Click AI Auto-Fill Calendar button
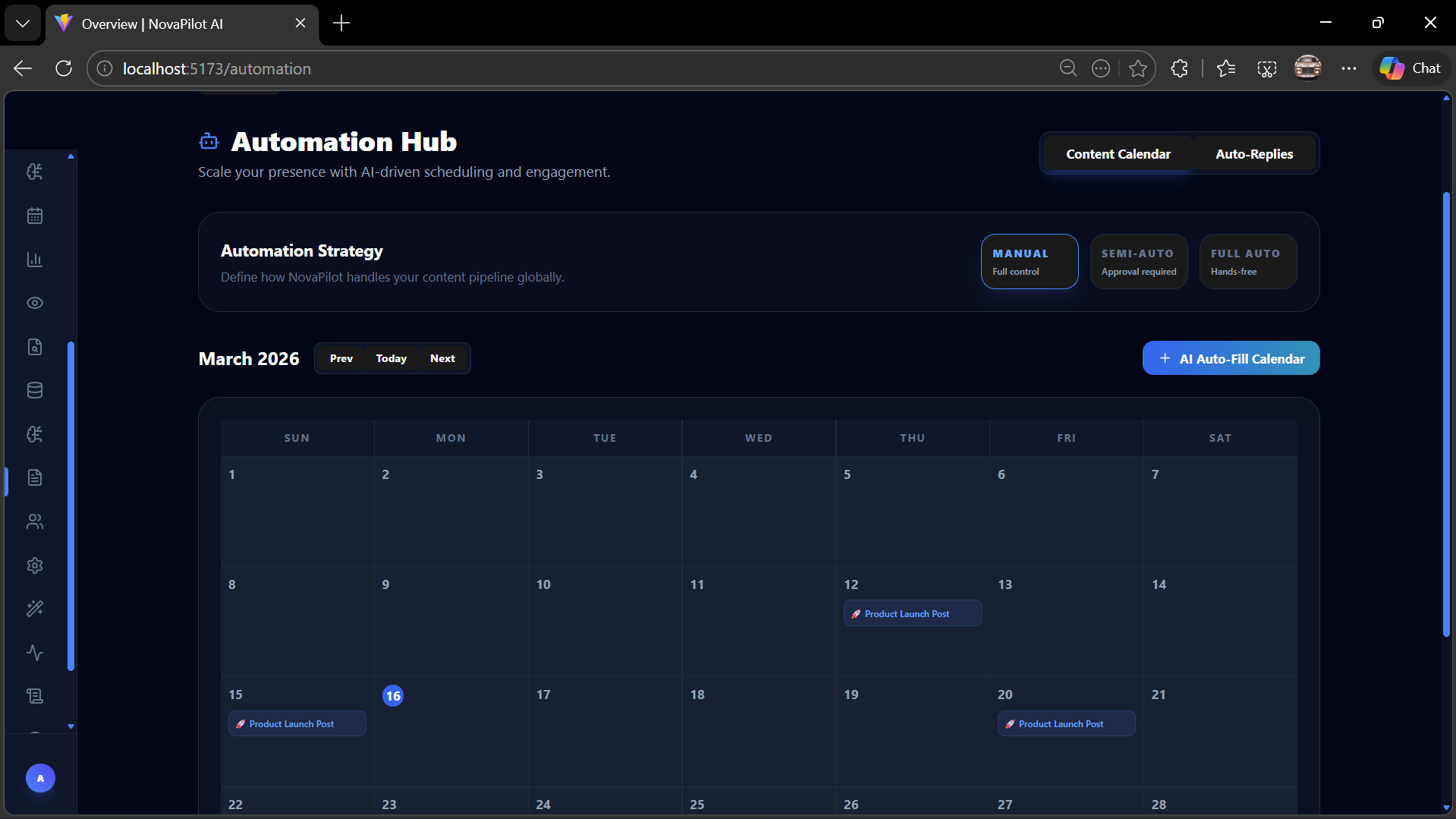The height and width of the screenshot is (819, 1456). 1231,358
